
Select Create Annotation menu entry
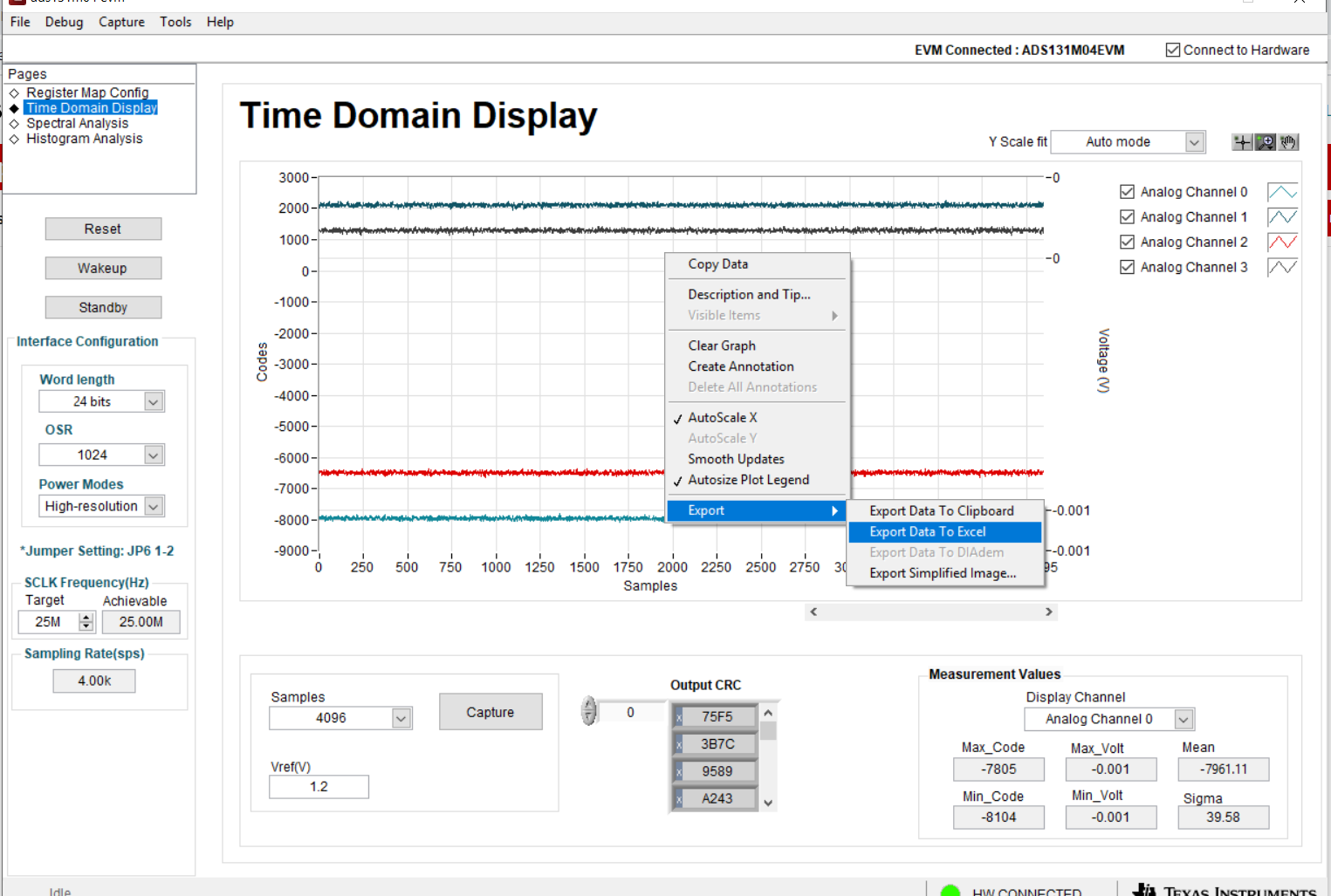[758, 366]
